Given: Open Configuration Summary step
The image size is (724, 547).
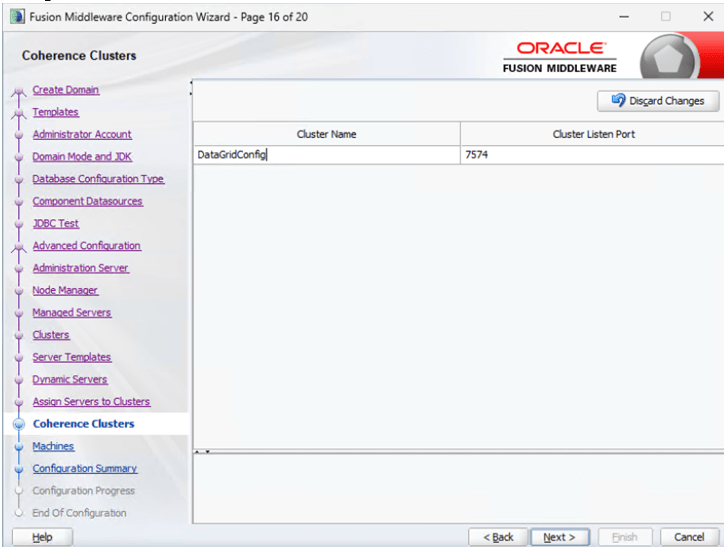Looking at the screenshot, I should [85, 469].
